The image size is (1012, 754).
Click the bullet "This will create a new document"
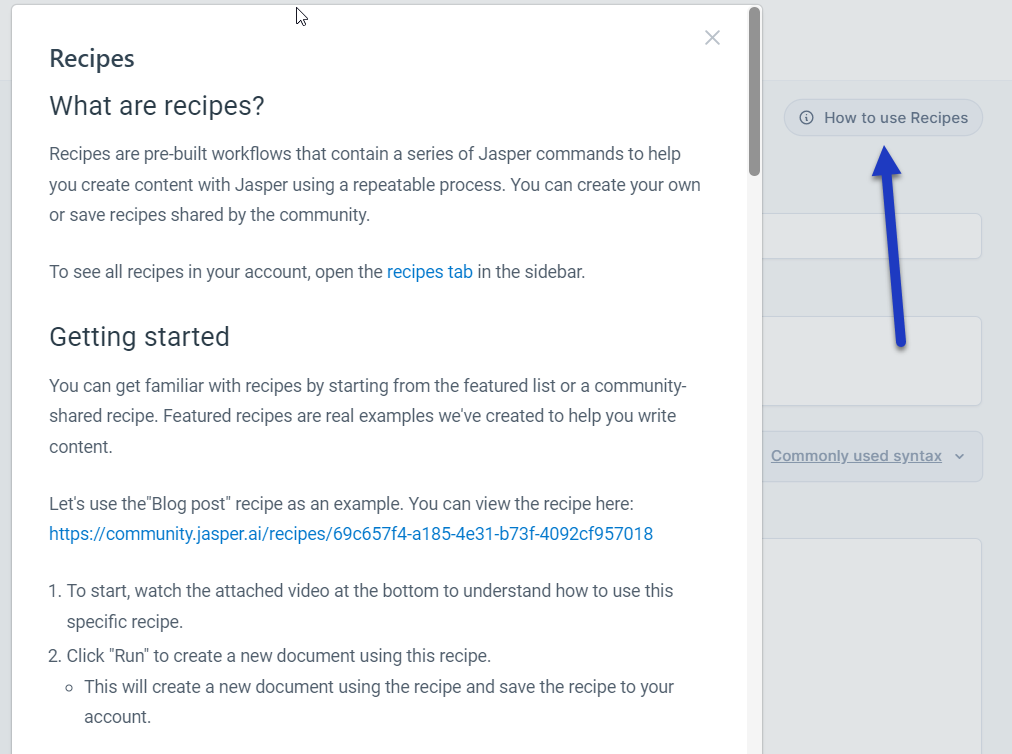[379, 702]
